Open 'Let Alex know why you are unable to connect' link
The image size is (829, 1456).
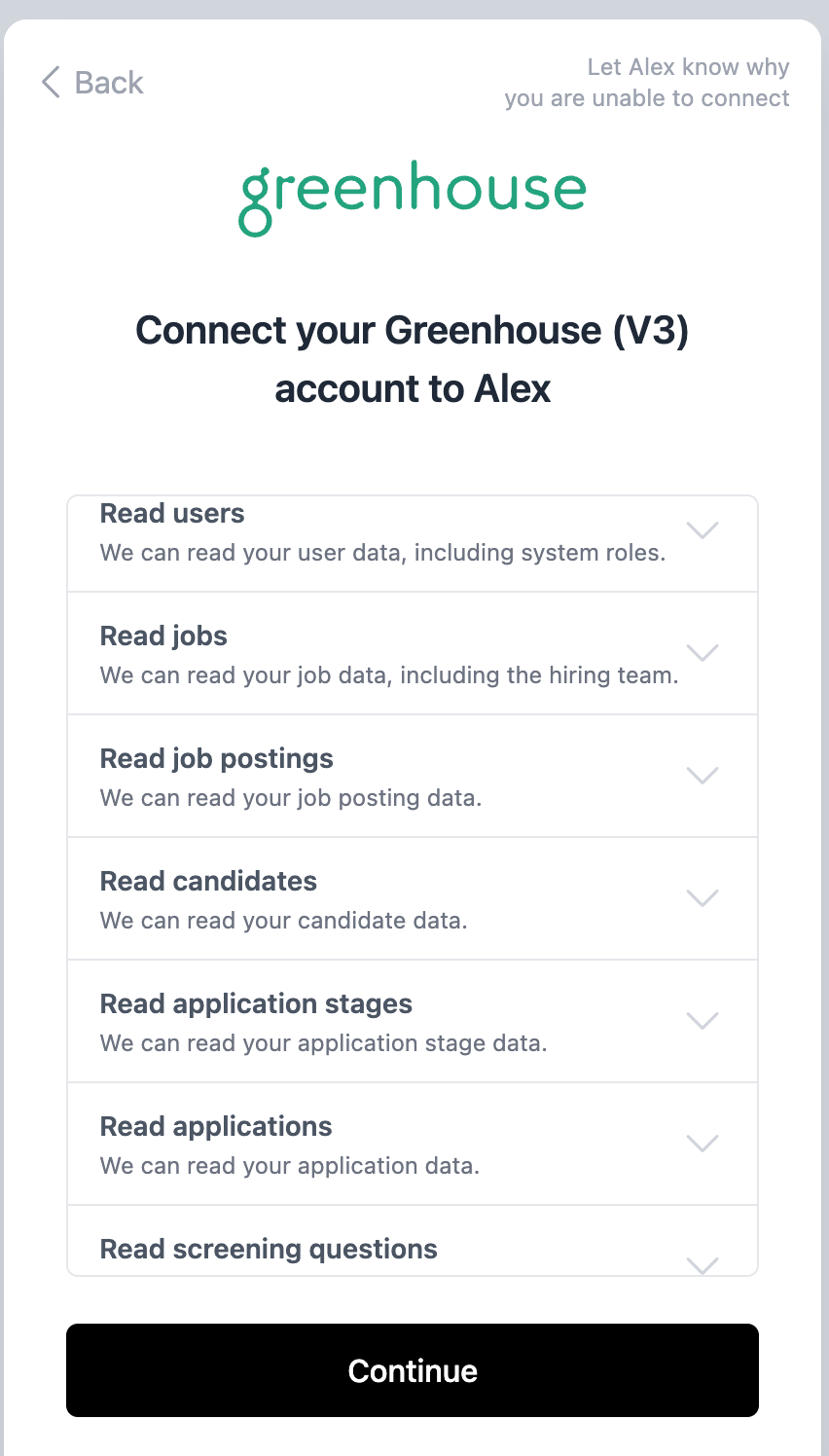coord(647,83)
